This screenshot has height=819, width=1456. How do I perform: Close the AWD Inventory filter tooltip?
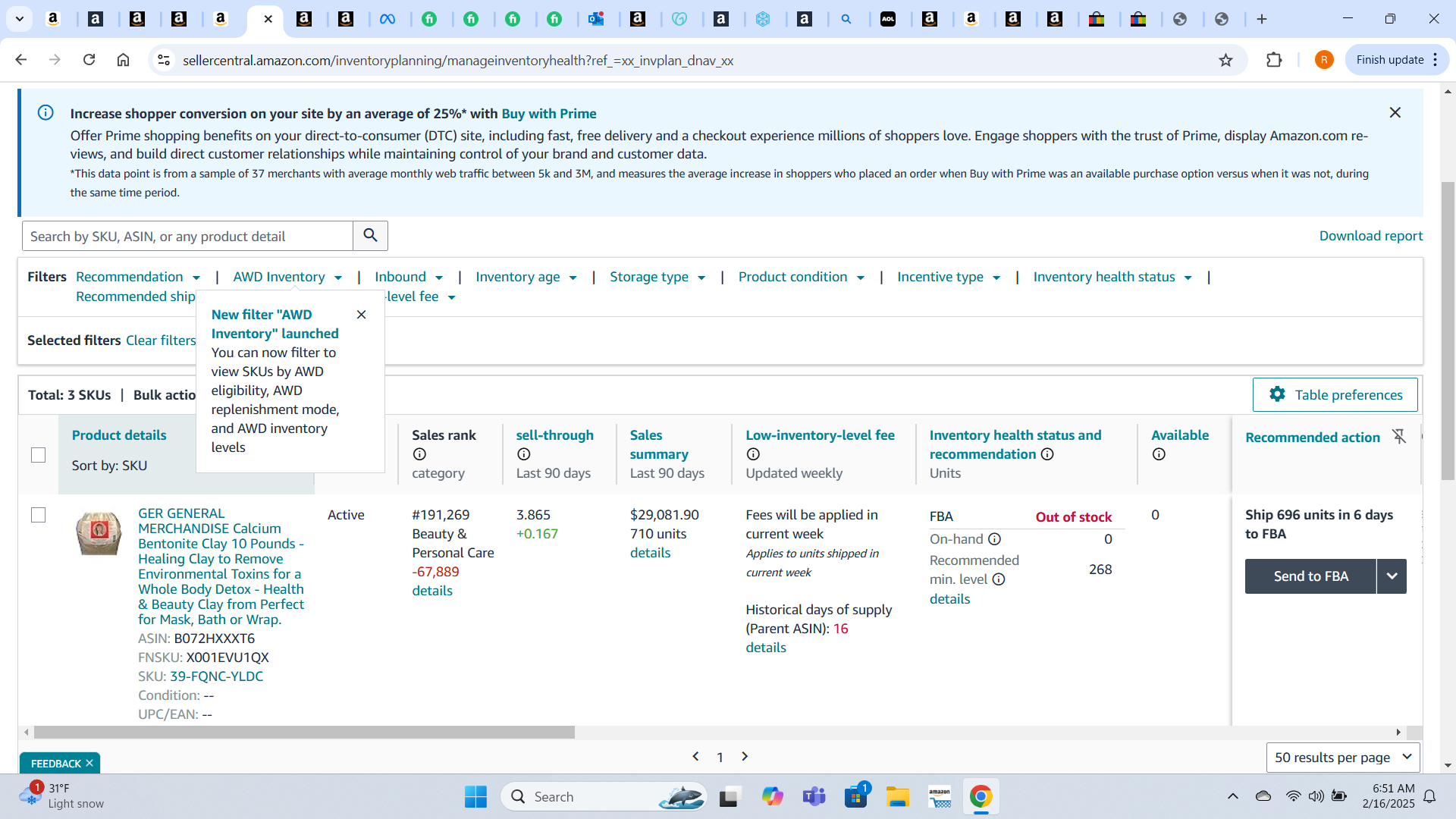tap(362, 315)
